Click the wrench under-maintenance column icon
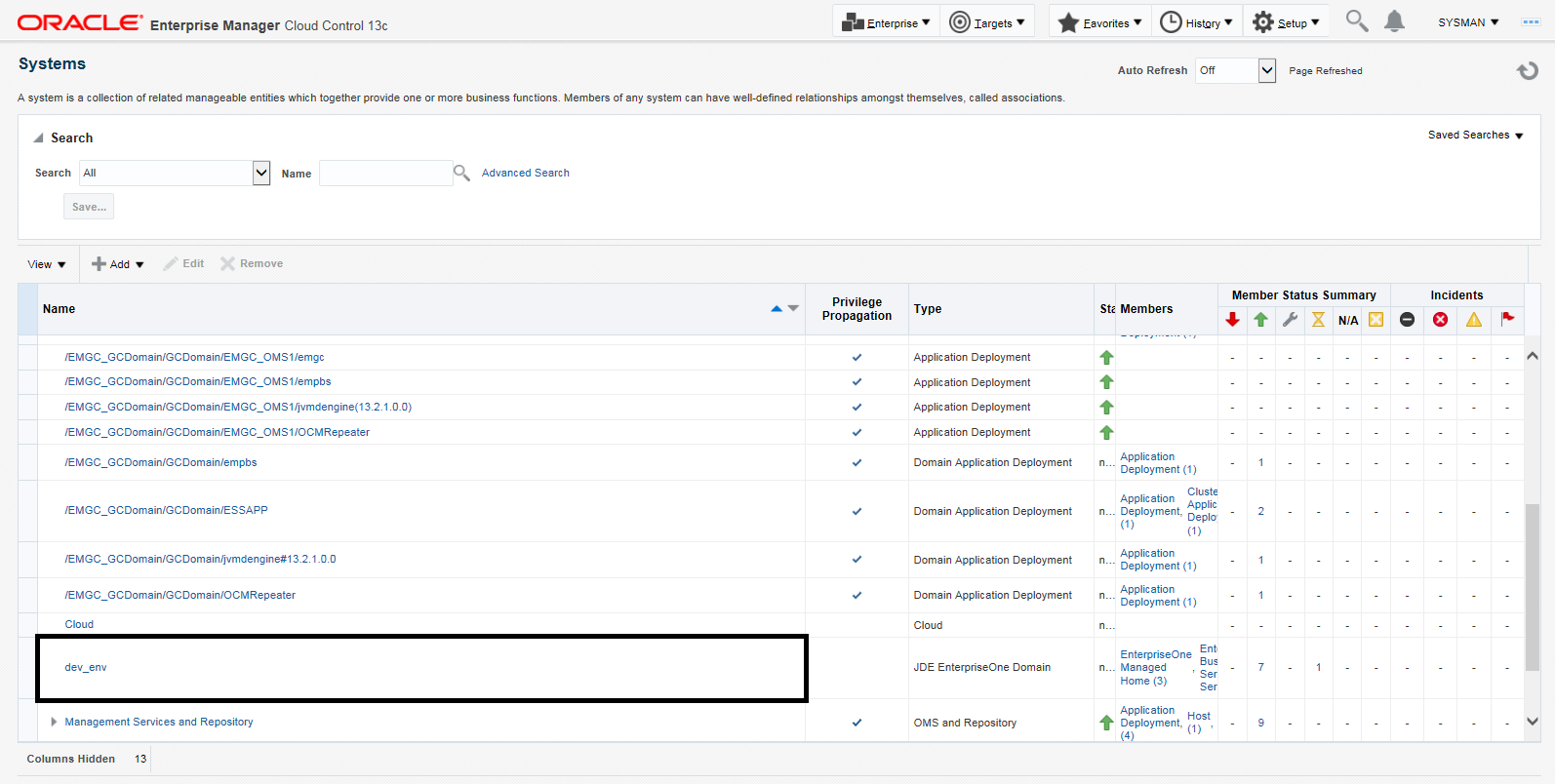 (1290, 320)
